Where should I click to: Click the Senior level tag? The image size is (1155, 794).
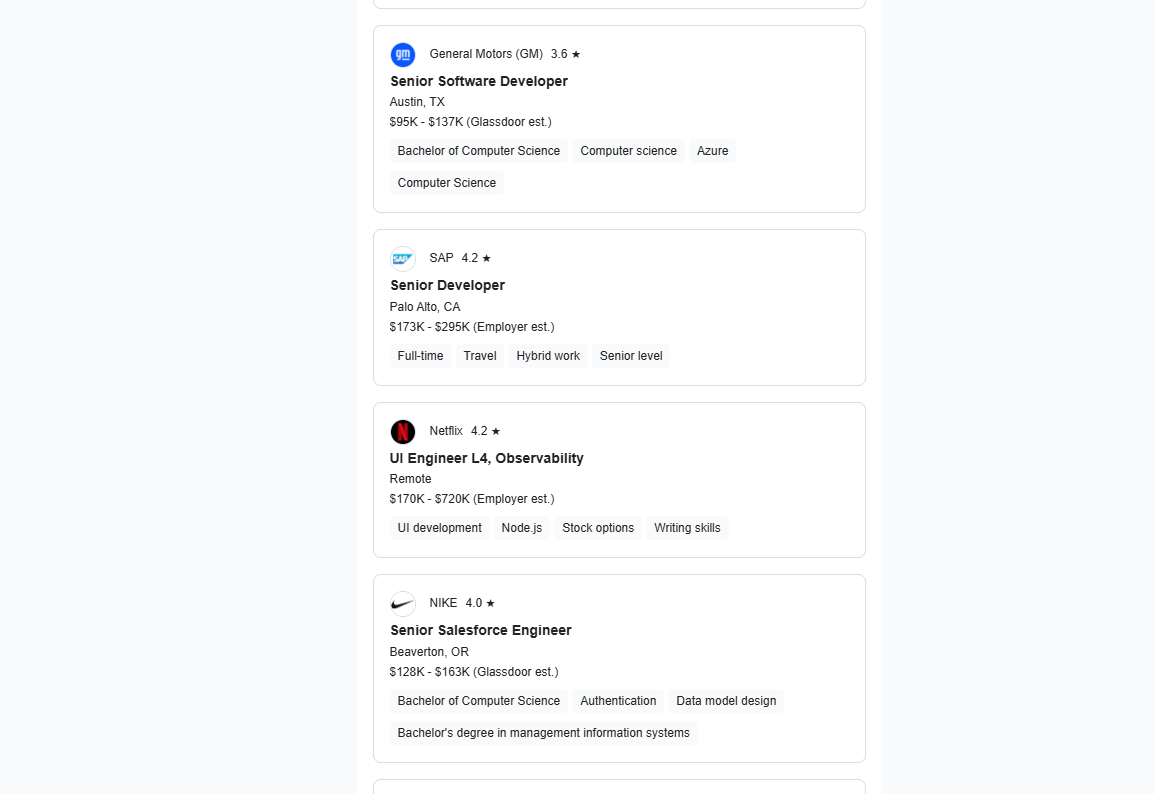click(631, 356)
